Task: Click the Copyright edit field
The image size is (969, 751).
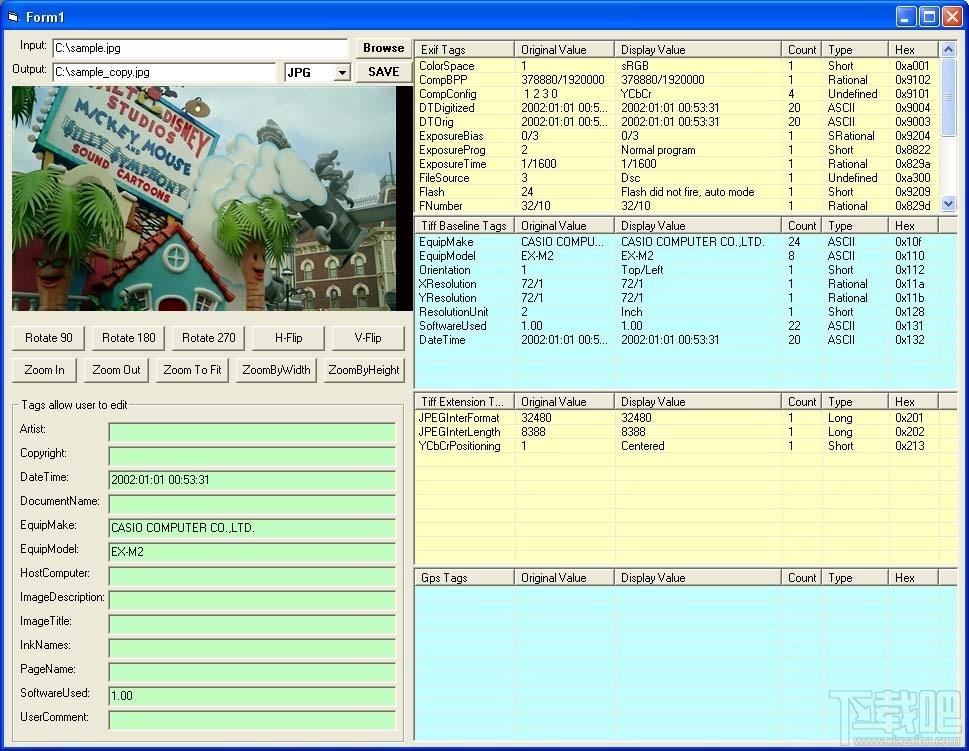Action: tap(252, 456)
